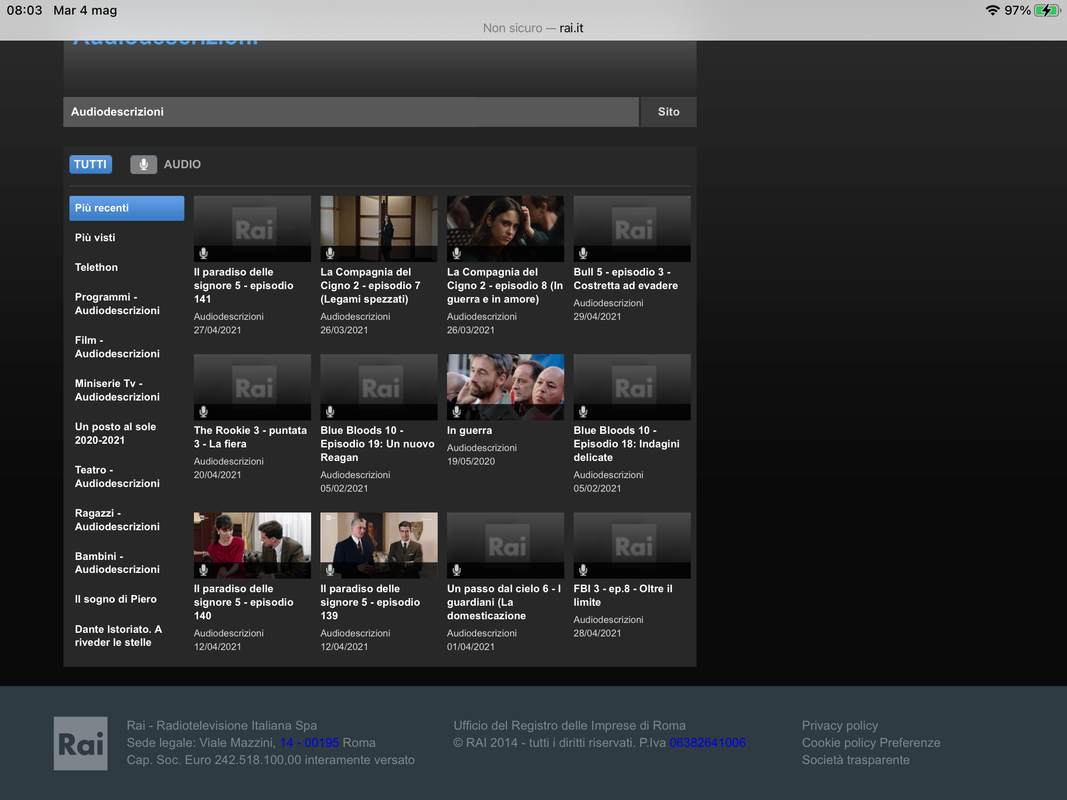Open Cookie policy Preferenze link
Viewport: 1067px width, 800px height.
pos(871,743)
